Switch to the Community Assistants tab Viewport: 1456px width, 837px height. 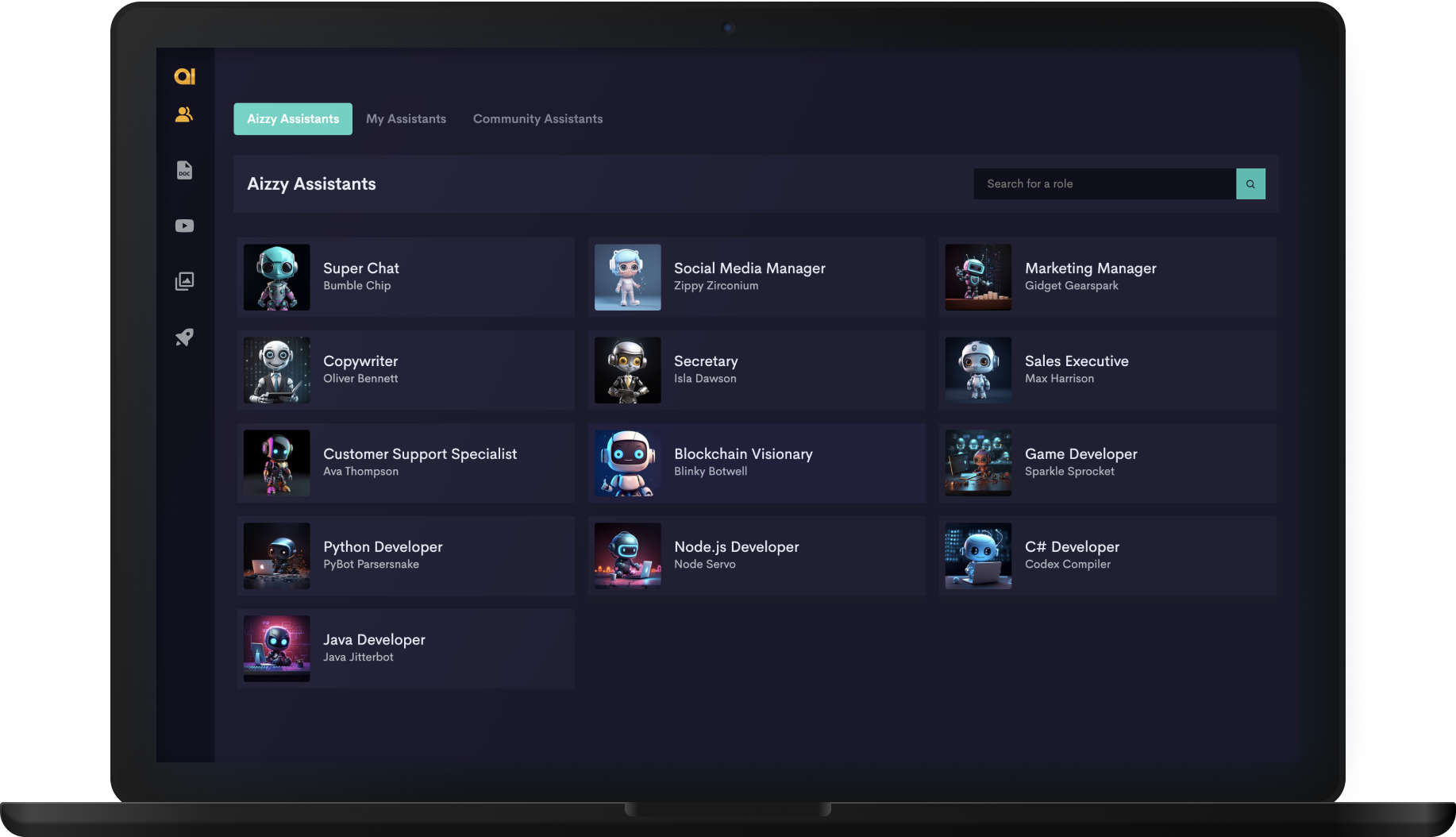(x=537, y=119)
